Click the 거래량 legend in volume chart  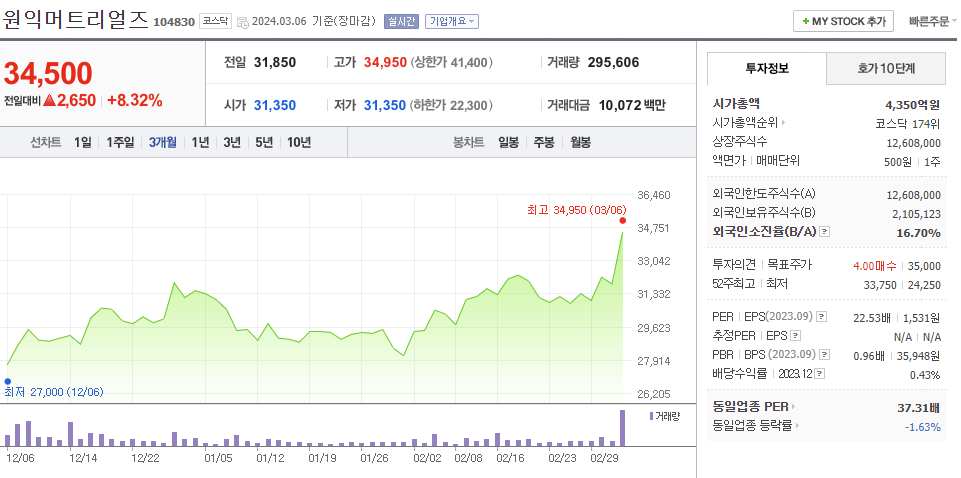[664, 416]
